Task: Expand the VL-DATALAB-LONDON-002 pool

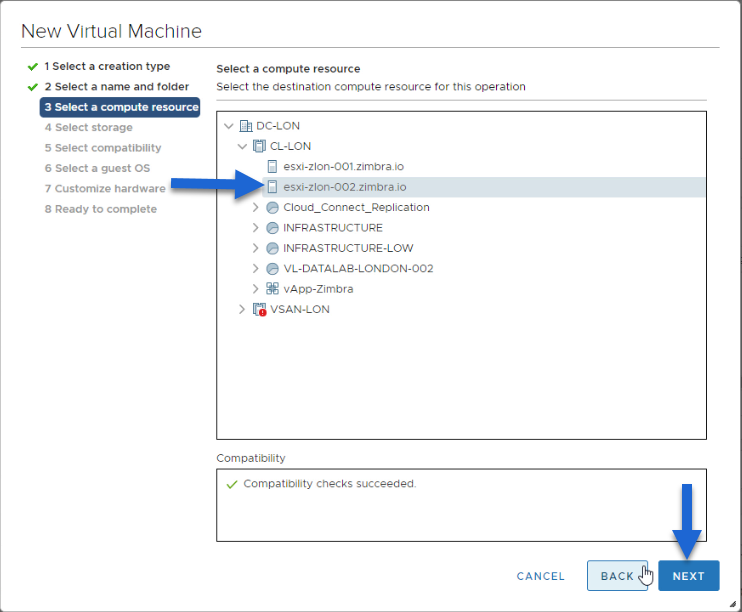Action: click(x=256, y=268)
